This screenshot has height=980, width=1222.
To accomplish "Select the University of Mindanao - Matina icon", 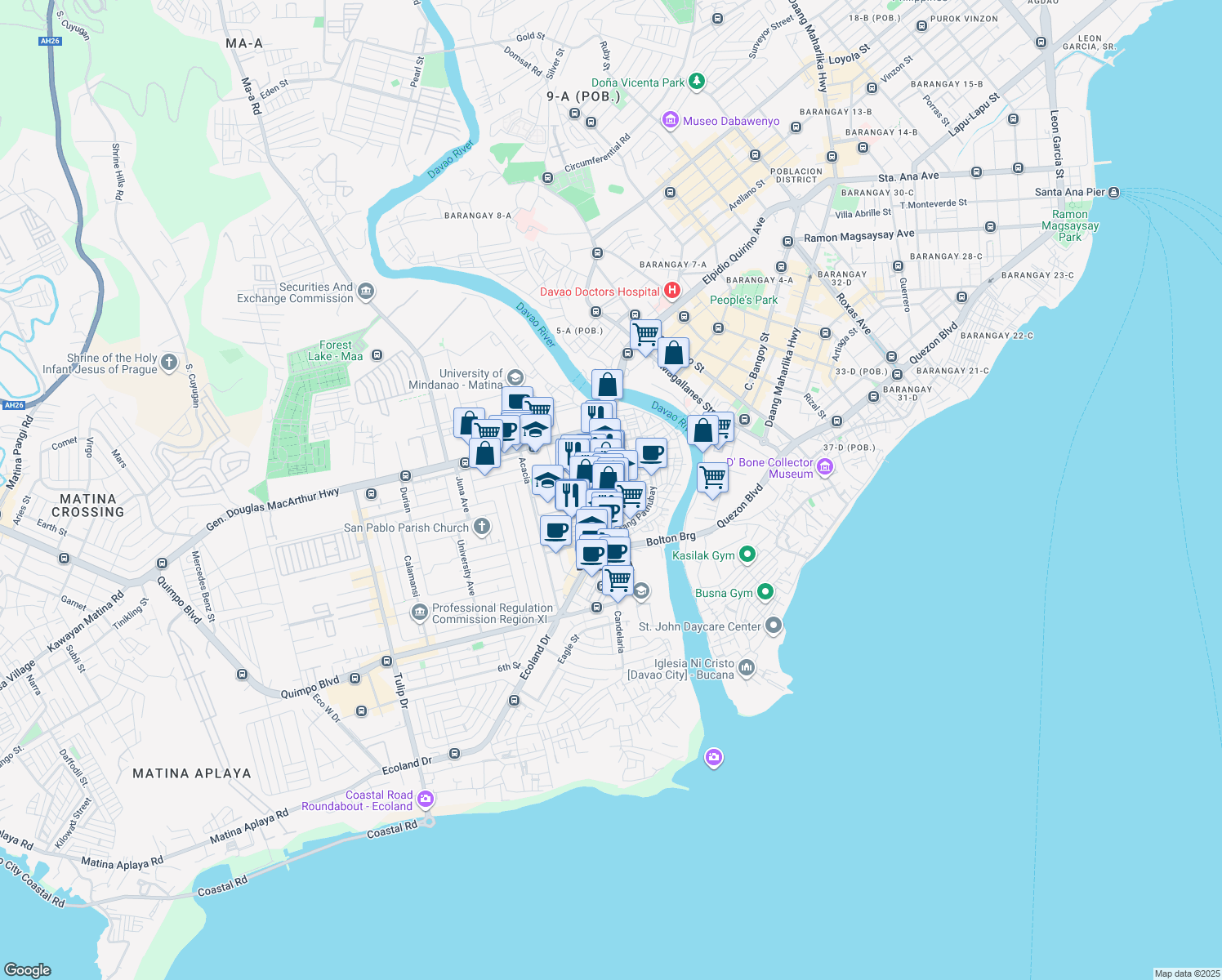I will 514,378.
